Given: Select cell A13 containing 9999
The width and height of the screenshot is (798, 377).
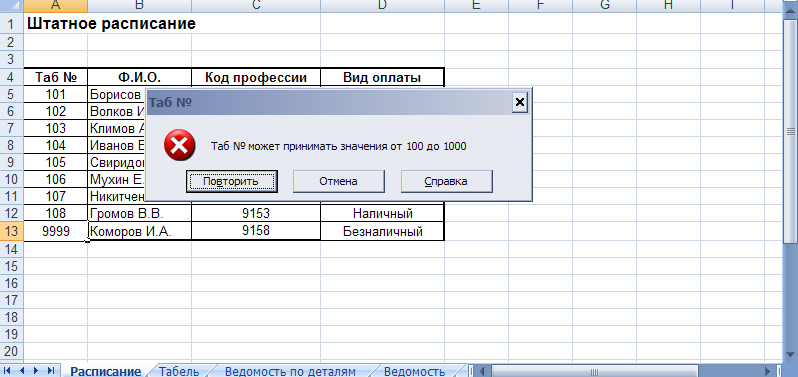Looking at the screenshot, I should (x=55, y=231).
